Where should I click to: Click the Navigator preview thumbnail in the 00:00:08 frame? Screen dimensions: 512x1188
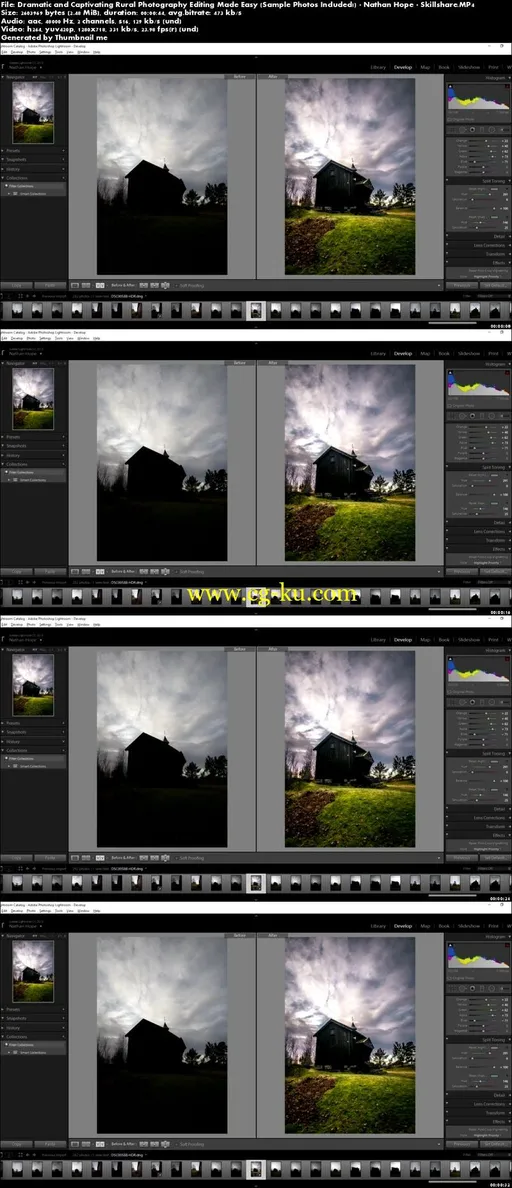pos(33,113)
